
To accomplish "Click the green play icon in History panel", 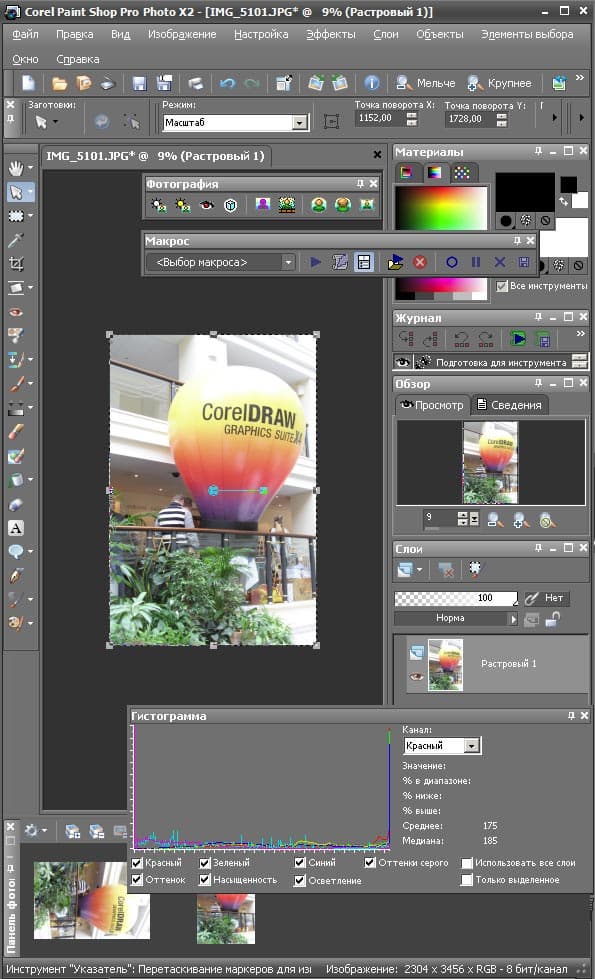I will click(518, 339).
